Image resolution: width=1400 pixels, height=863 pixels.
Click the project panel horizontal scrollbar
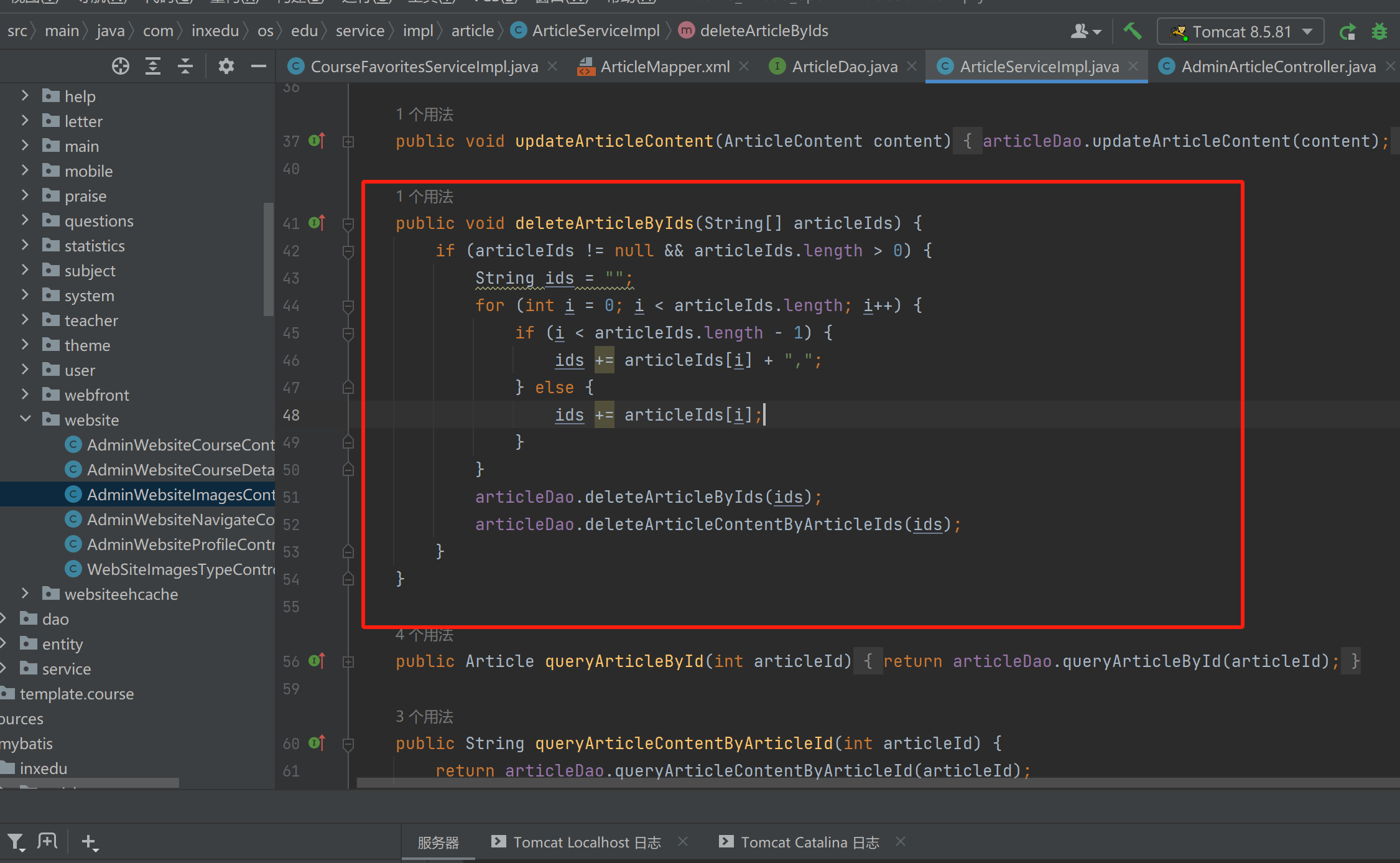click(90, 783)
